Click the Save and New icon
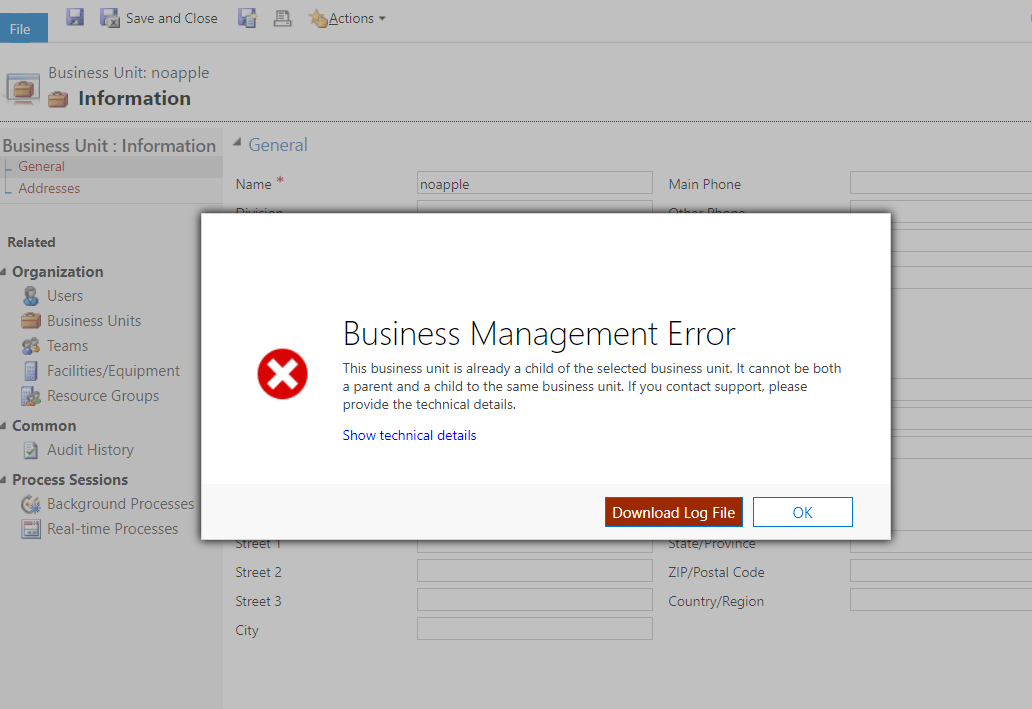Image resolution: width=1032 pixels, height=709 pixels. pos(247,18)
